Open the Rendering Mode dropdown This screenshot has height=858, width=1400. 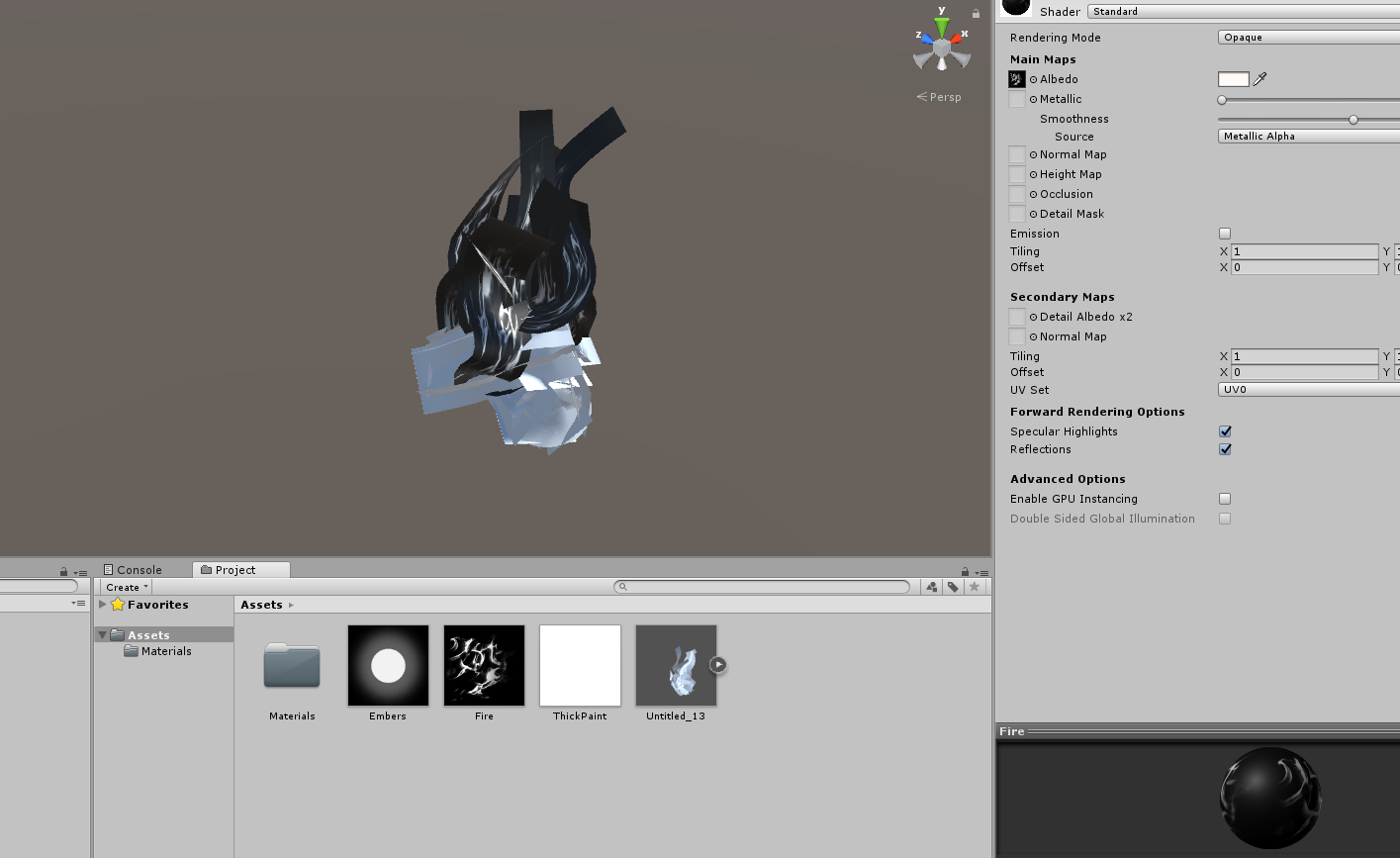pos(1306,37)
